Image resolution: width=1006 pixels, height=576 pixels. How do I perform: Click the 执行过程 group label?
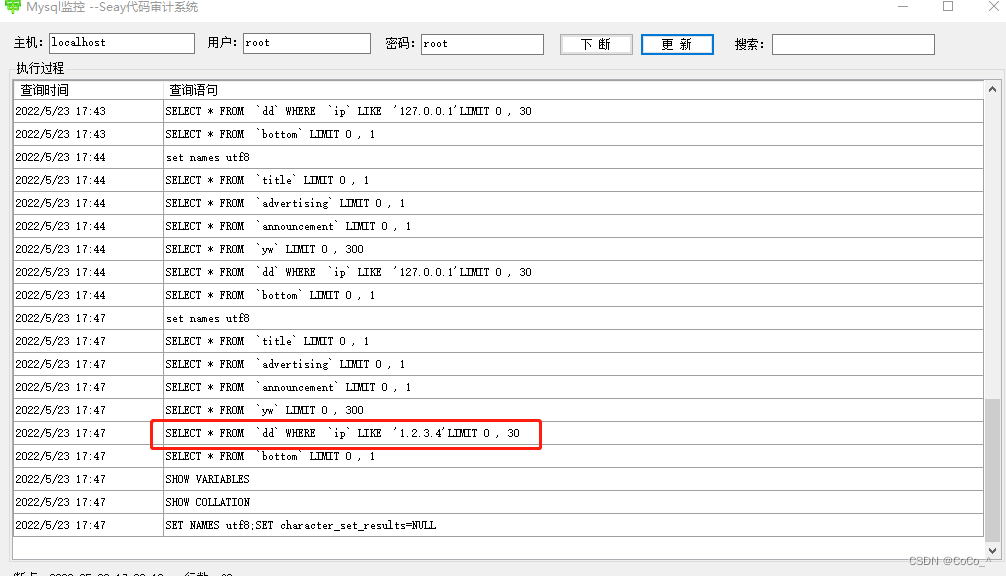tap(40, 68)
